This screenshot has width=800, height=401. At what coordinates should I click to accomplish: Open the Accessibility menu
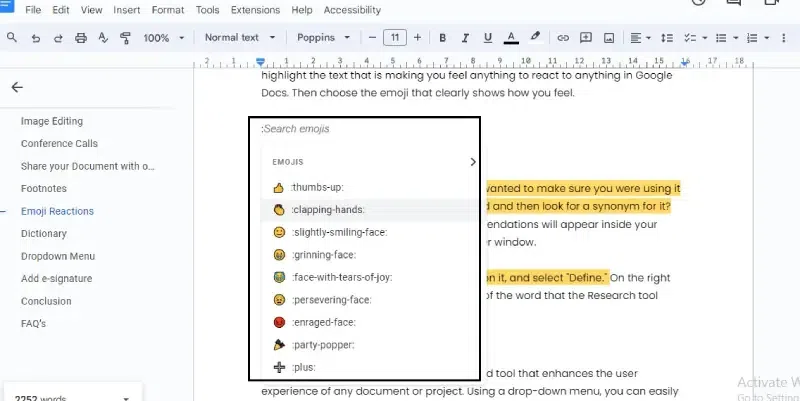click(352, 10)
